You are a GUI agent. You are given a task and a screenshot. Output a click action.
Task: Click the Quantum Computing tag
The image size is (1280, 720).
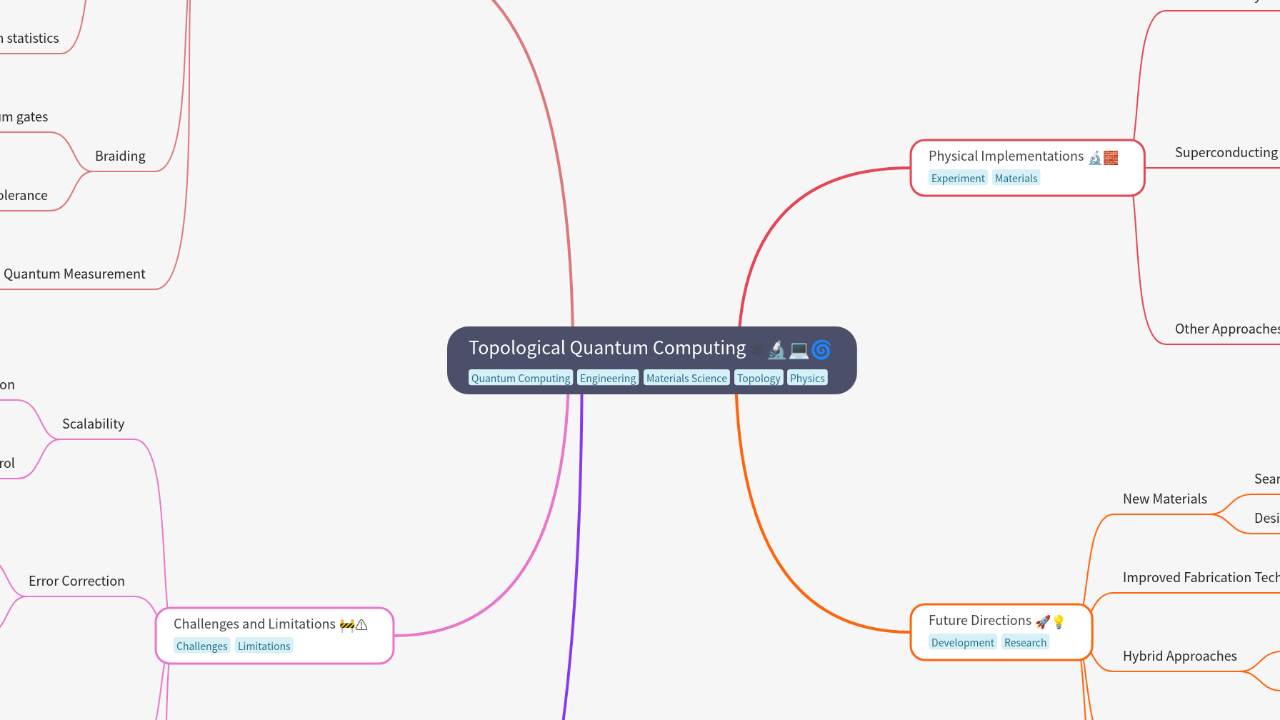point(521,378)
